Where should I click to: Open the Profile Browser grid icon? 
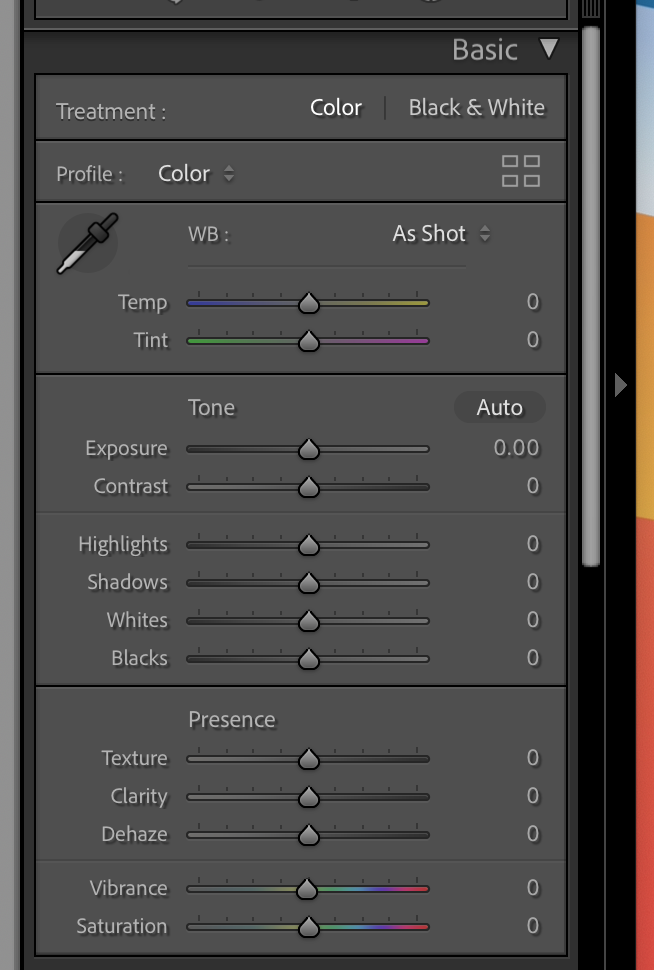[x=520, y=171]
